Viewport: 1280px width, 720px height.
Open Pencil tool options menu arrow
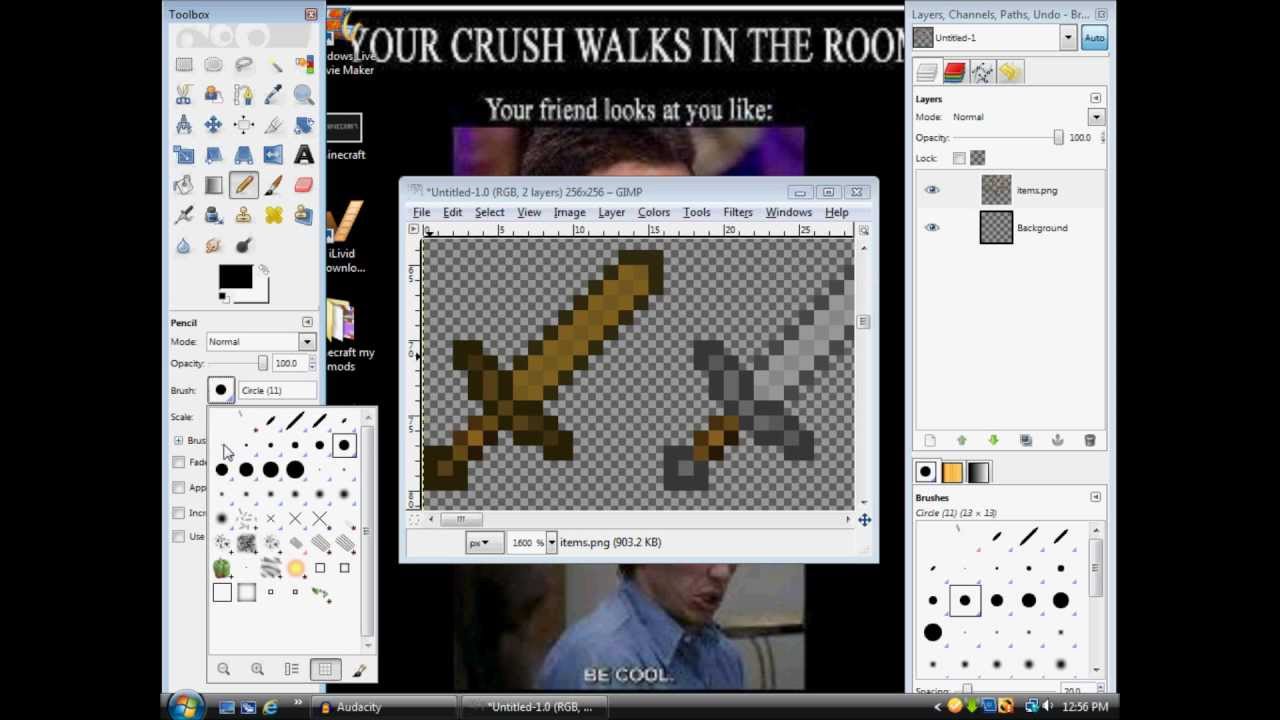click(307, 322)
